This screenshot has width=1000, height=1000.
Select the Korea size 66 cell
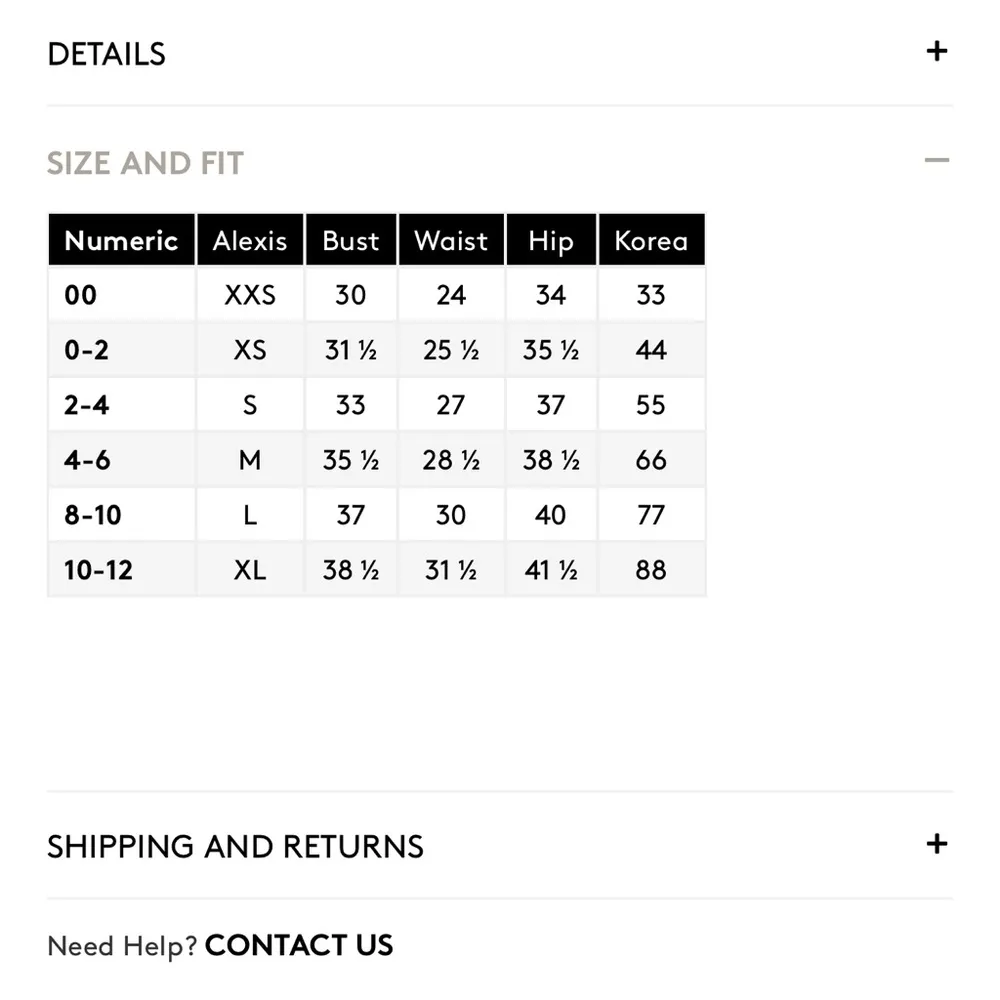coord(651,460)
